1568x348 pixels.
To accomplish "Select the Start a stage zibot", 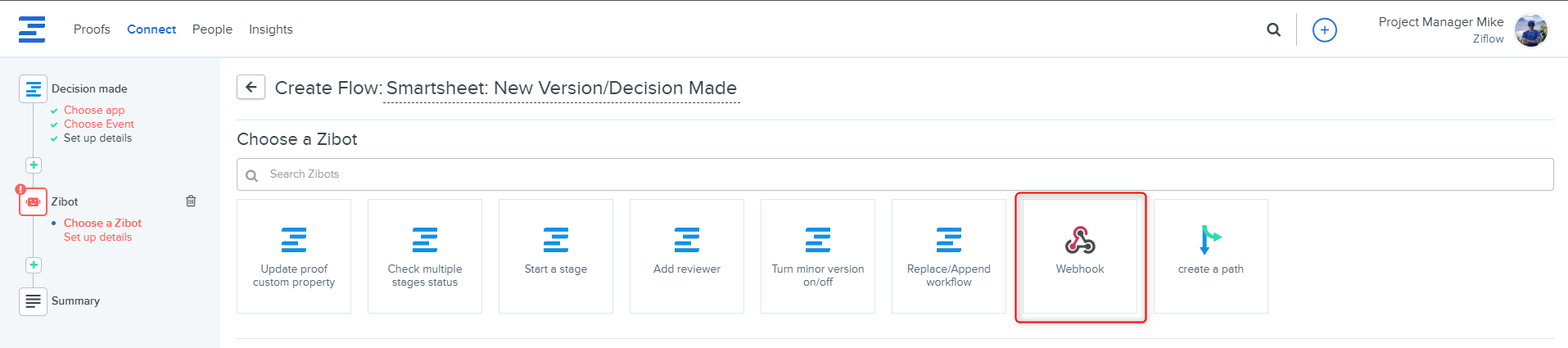I will tap(555, 256).
